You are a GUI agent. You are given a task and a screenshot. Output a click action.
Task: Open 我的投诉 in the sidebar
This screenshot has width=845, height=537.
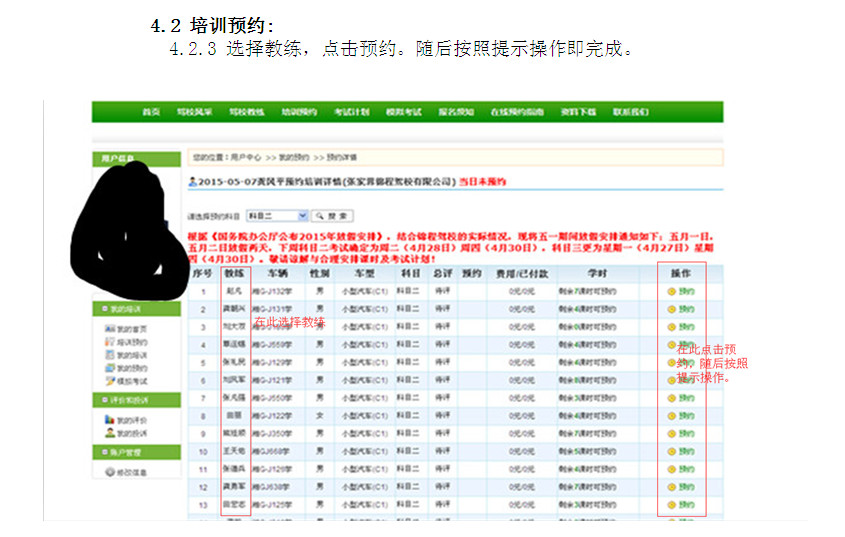[x=130, y=433]
